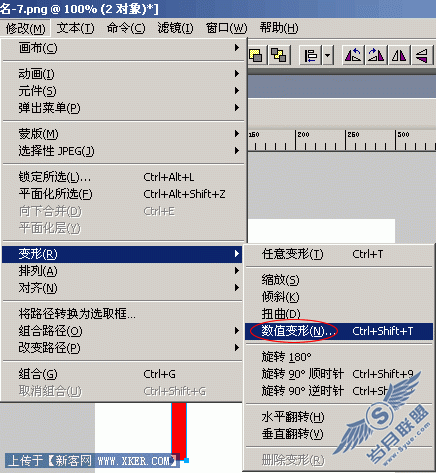Click Rotate 90° counter-clockwise toolbar icon
This screenshot has height=473, width=436.
353,55
